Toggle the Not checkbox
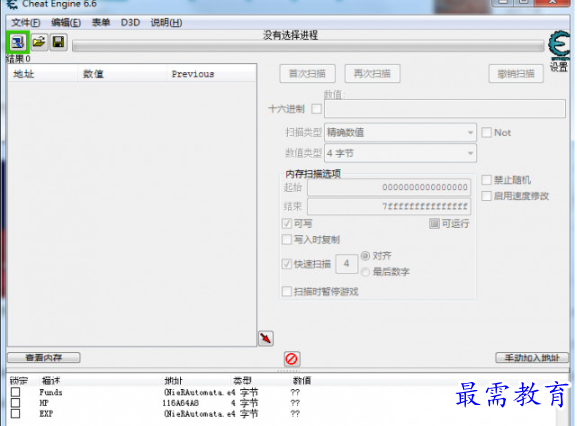The height and width of the screenshot is (426, 577). 486,132
